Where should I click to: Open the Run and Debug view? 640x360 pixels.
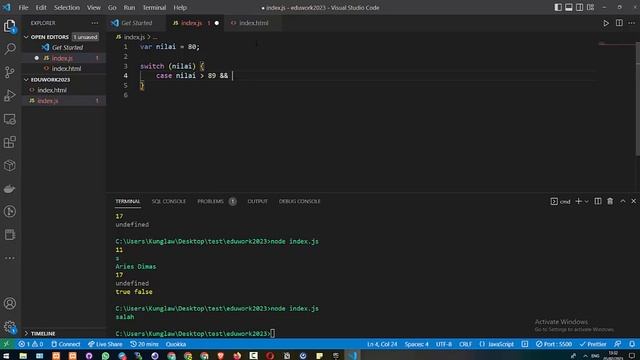(10, 96)
